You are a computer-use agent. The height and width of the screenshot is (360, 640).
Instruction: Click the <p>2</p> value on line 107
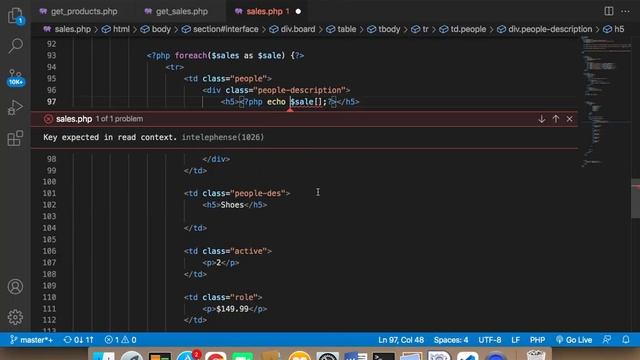pos(221,263)
